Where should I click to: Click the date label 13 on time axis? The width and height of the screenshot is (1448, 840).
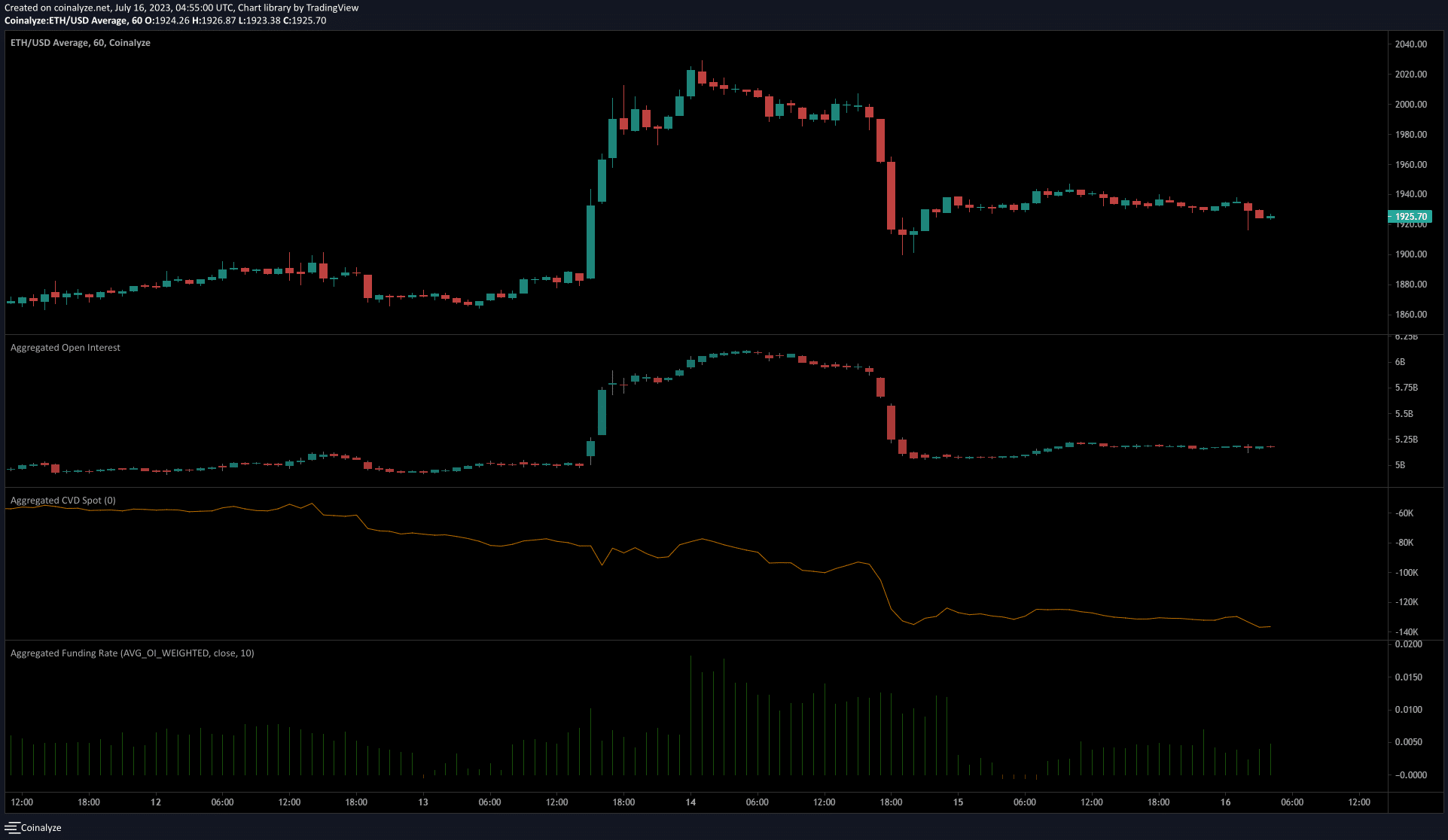point(423,802)
